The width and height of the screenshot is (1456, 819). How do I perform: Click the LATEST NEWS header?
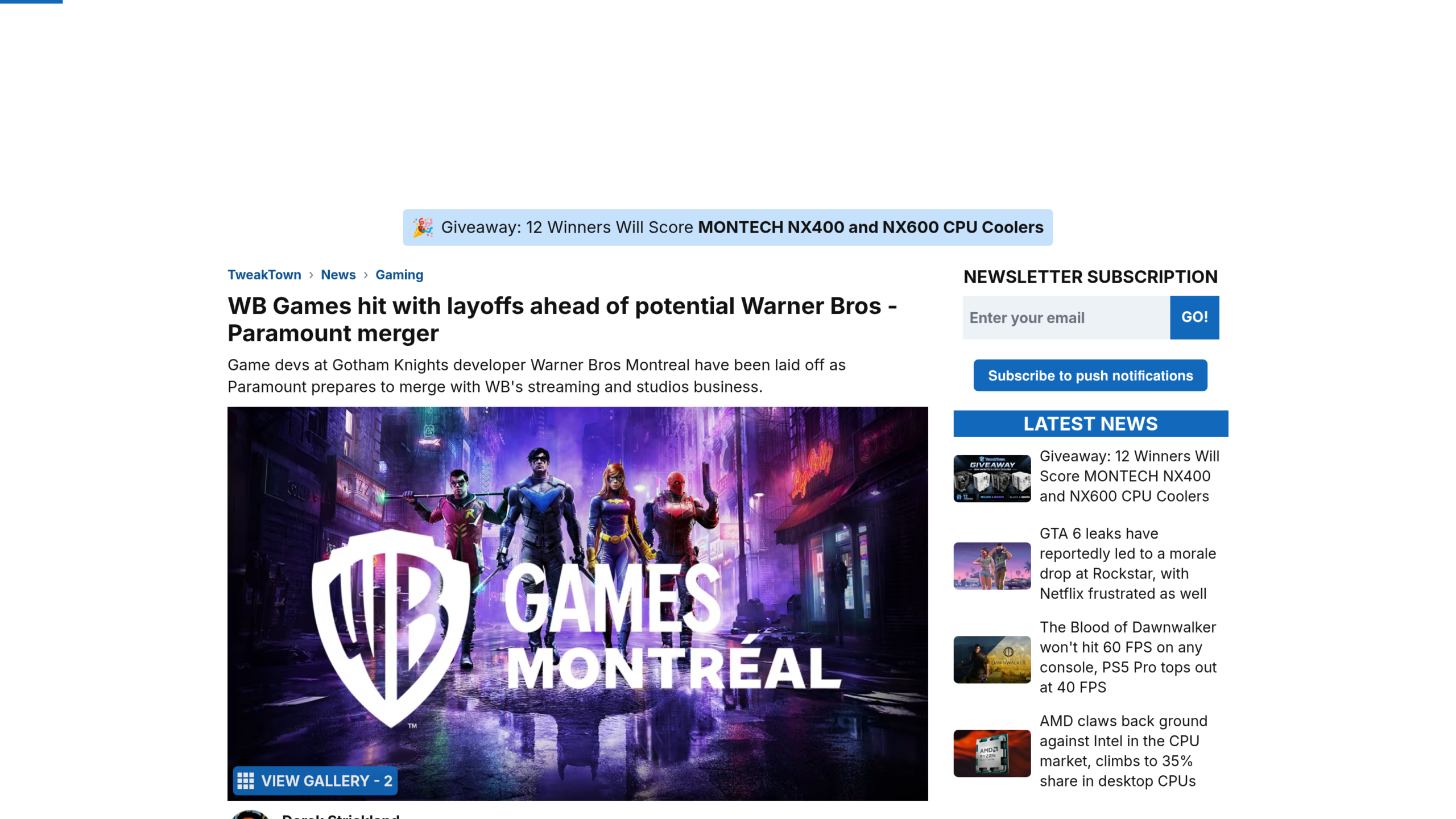1091,424
